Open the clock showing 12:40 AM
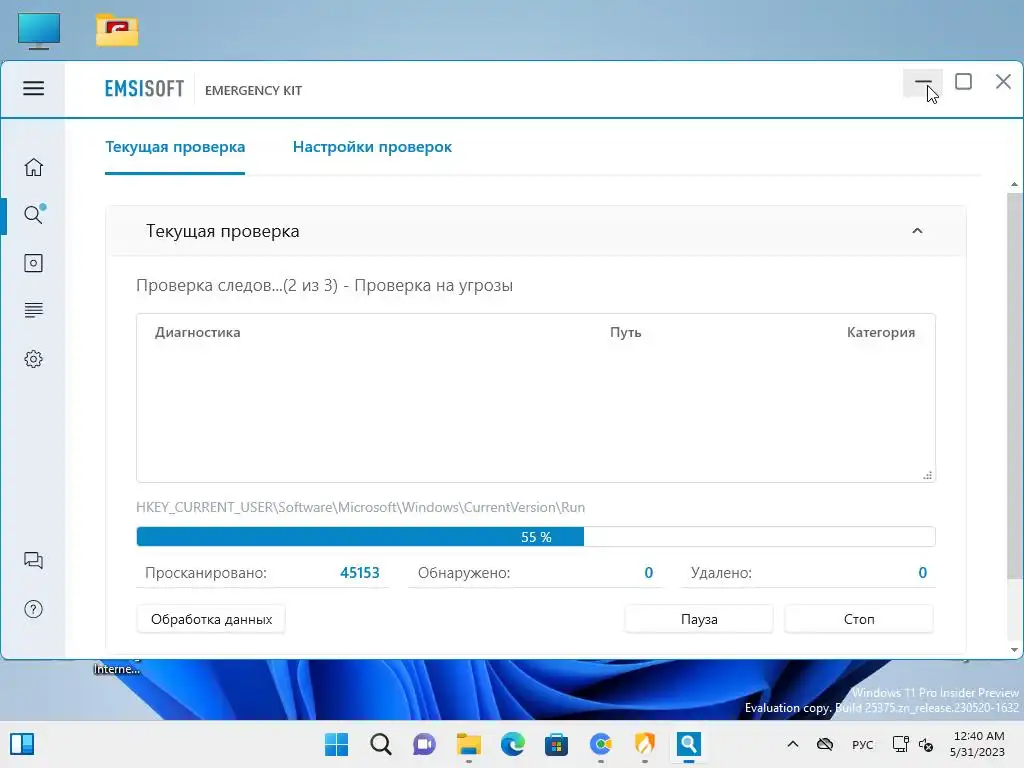 (978, 744)
